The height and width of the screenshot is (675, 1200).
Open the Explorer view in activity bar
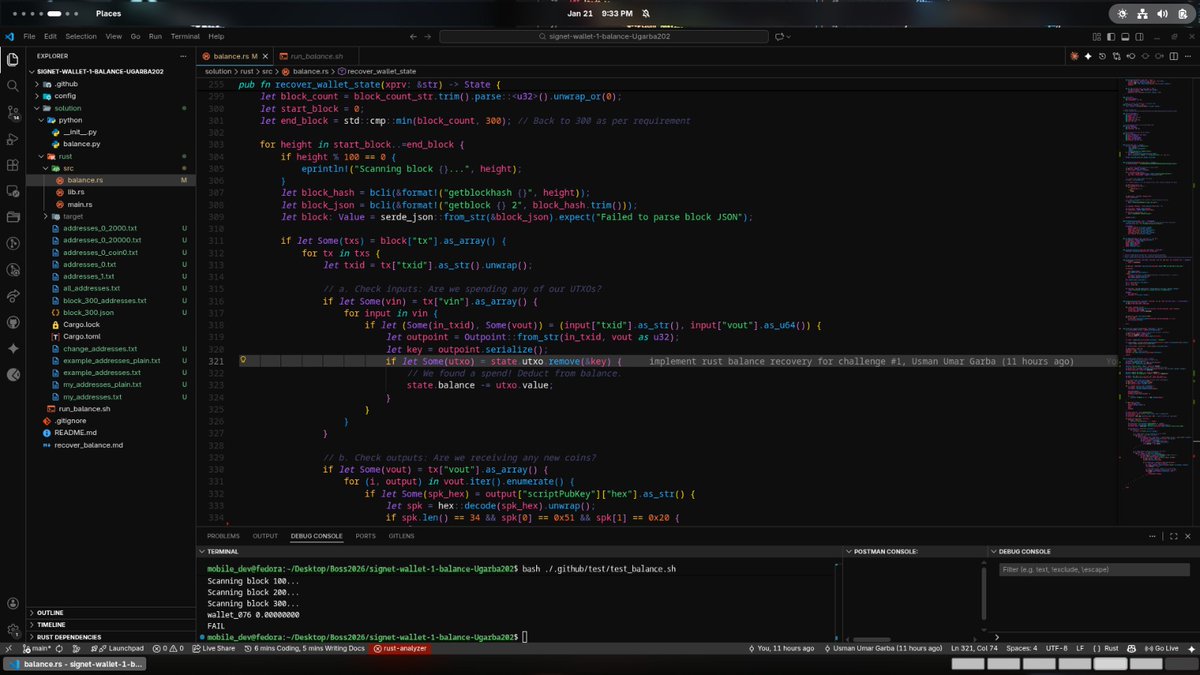pos(12,60)
